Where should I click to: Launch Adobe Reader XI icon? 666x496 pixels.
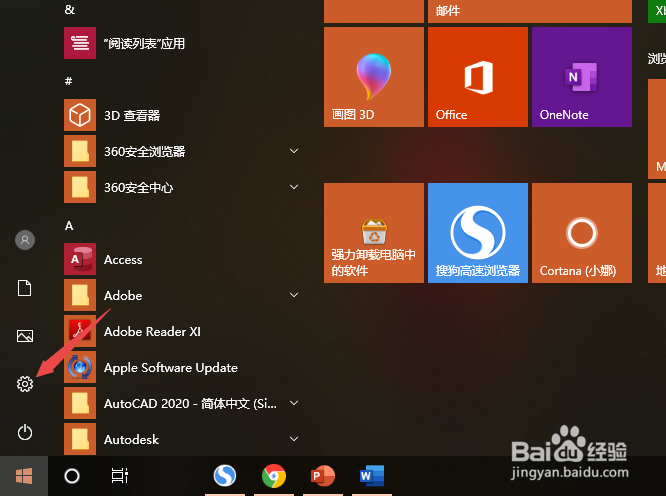point(80,331)
